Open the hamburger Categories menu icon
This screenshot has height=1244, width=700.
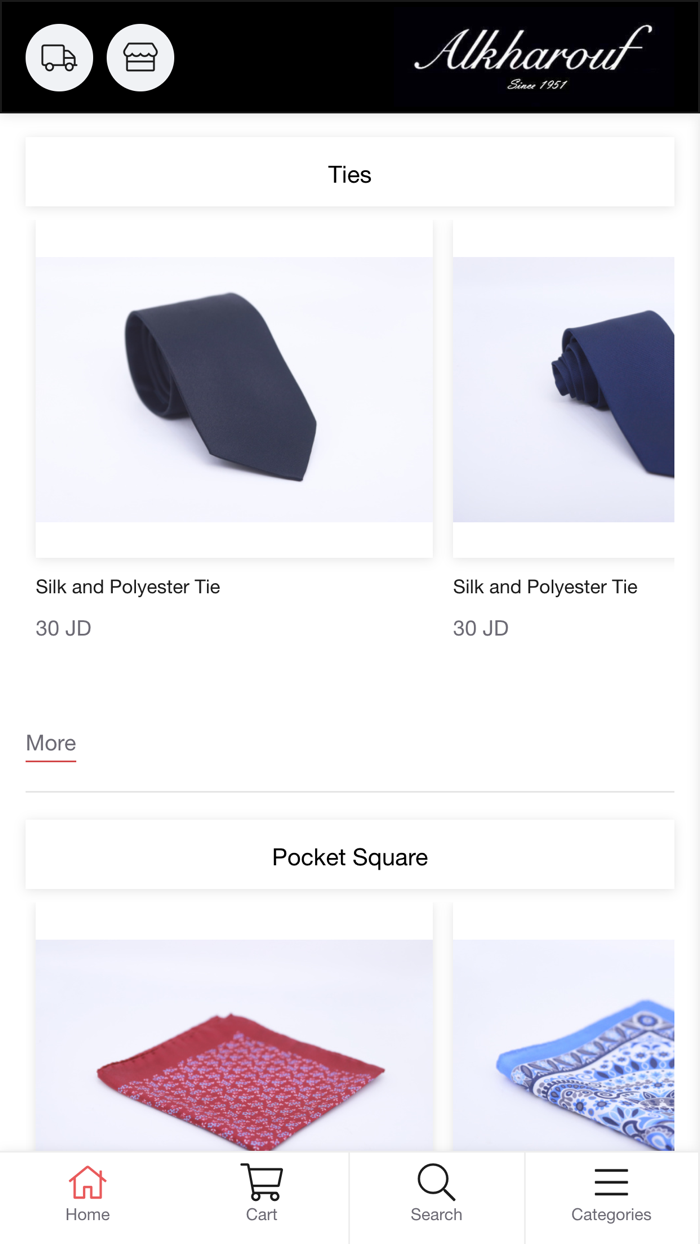coord(611,1182)
